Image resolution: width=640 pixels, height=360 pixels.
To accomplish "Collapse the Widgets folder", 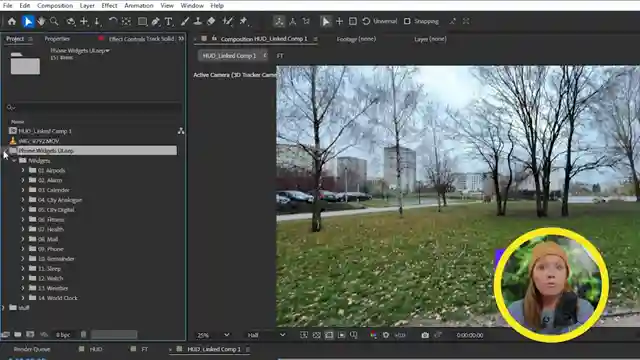I will [x=14, y=161].
